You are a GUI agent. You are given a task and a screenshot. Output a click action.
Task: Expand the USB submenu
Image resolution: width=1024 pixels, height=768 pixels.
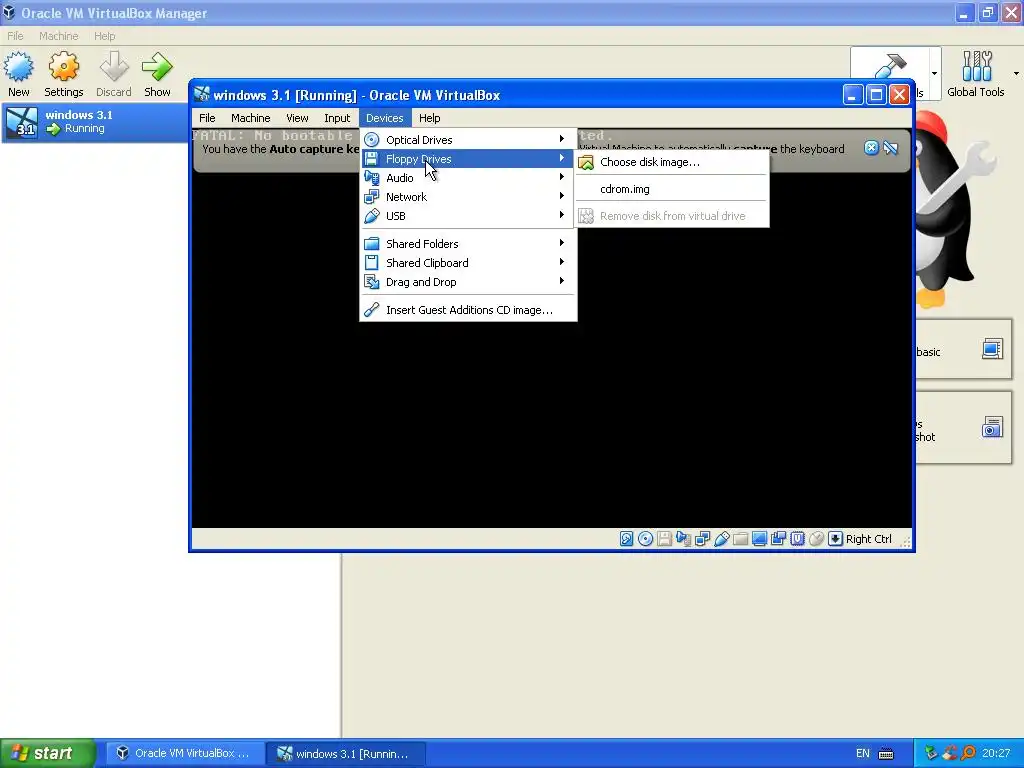pos(468,216)
